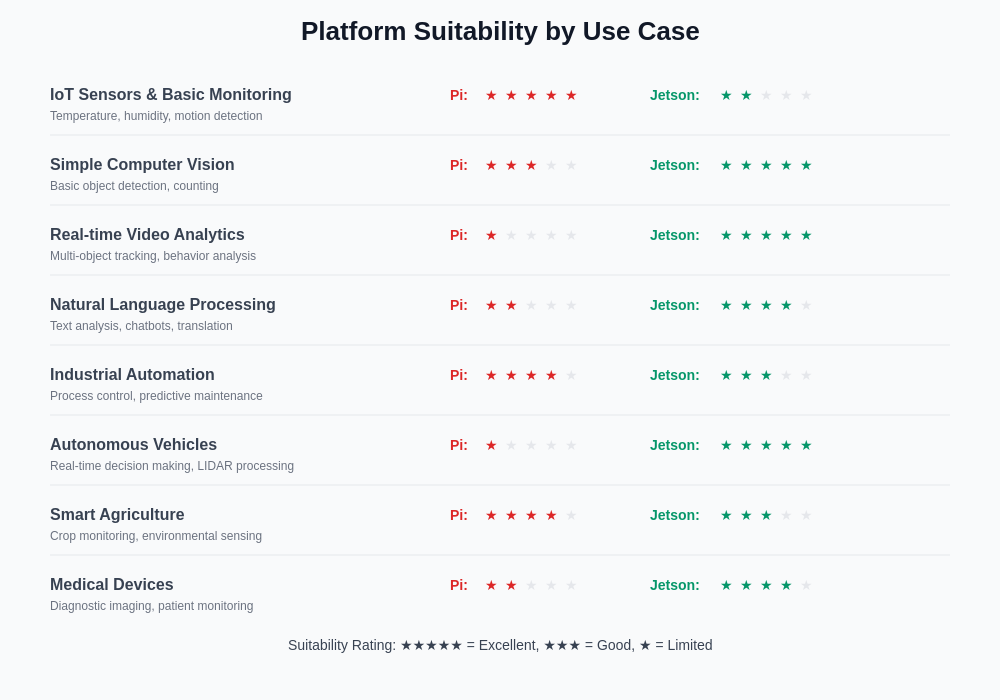Click the first Jetson star for IoT Sensors
Image resolution: width=1000 pixels, height=700 pixels.
(726, 95)
